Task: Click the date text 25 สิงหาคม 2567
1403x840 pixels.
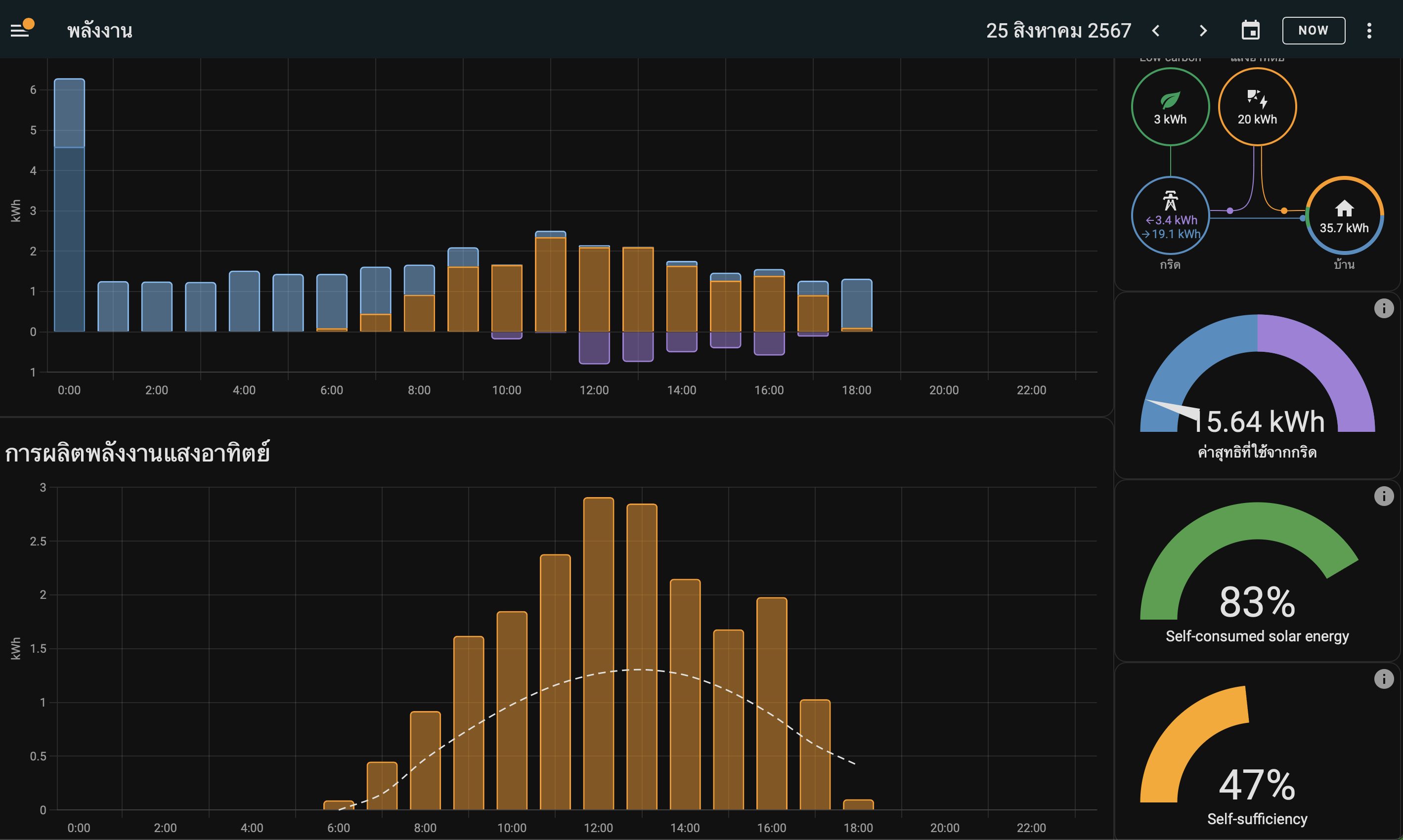Action: coord(1058,31)
